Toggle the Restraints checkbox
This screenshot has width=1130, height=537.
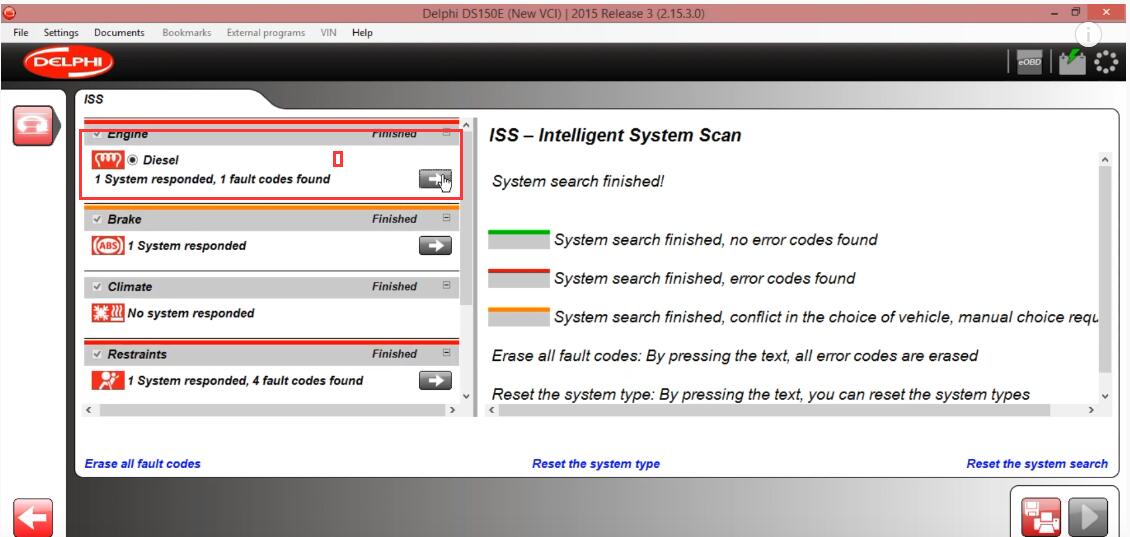[97, 355]
